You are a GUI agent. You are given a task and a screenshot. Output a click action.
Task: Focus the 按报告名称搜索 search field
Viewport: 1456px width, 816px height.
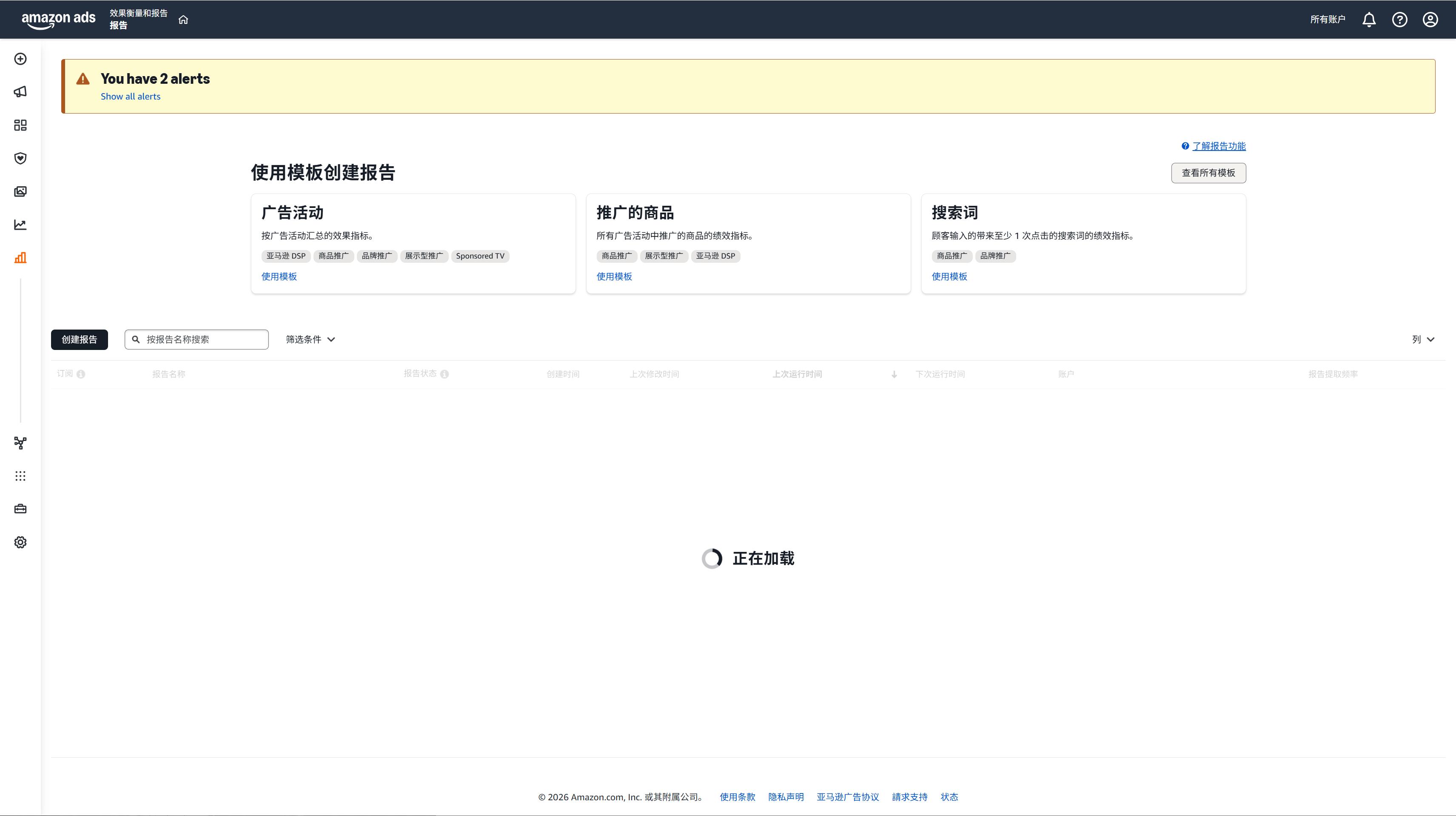point(197,340)
